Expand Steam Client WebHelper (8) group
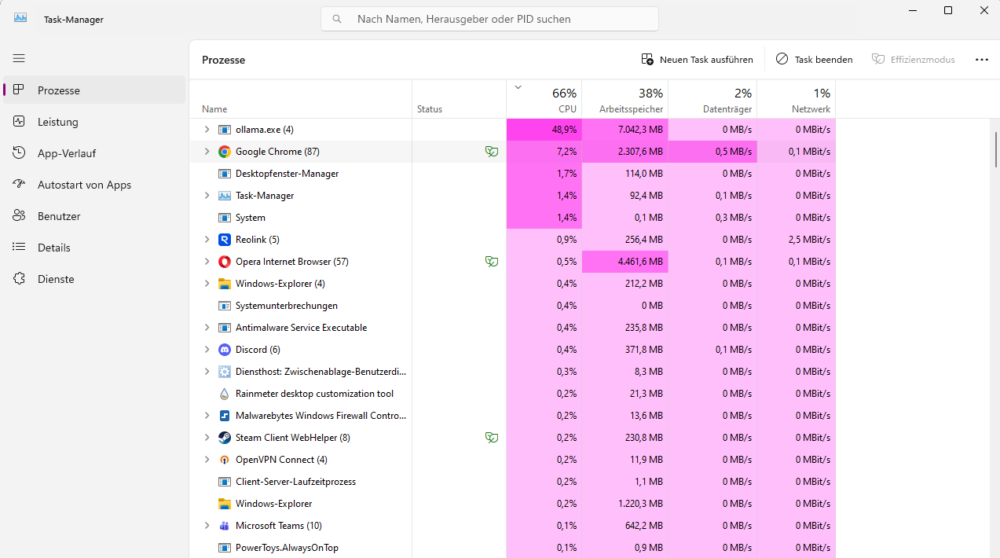 click(207, 437)
